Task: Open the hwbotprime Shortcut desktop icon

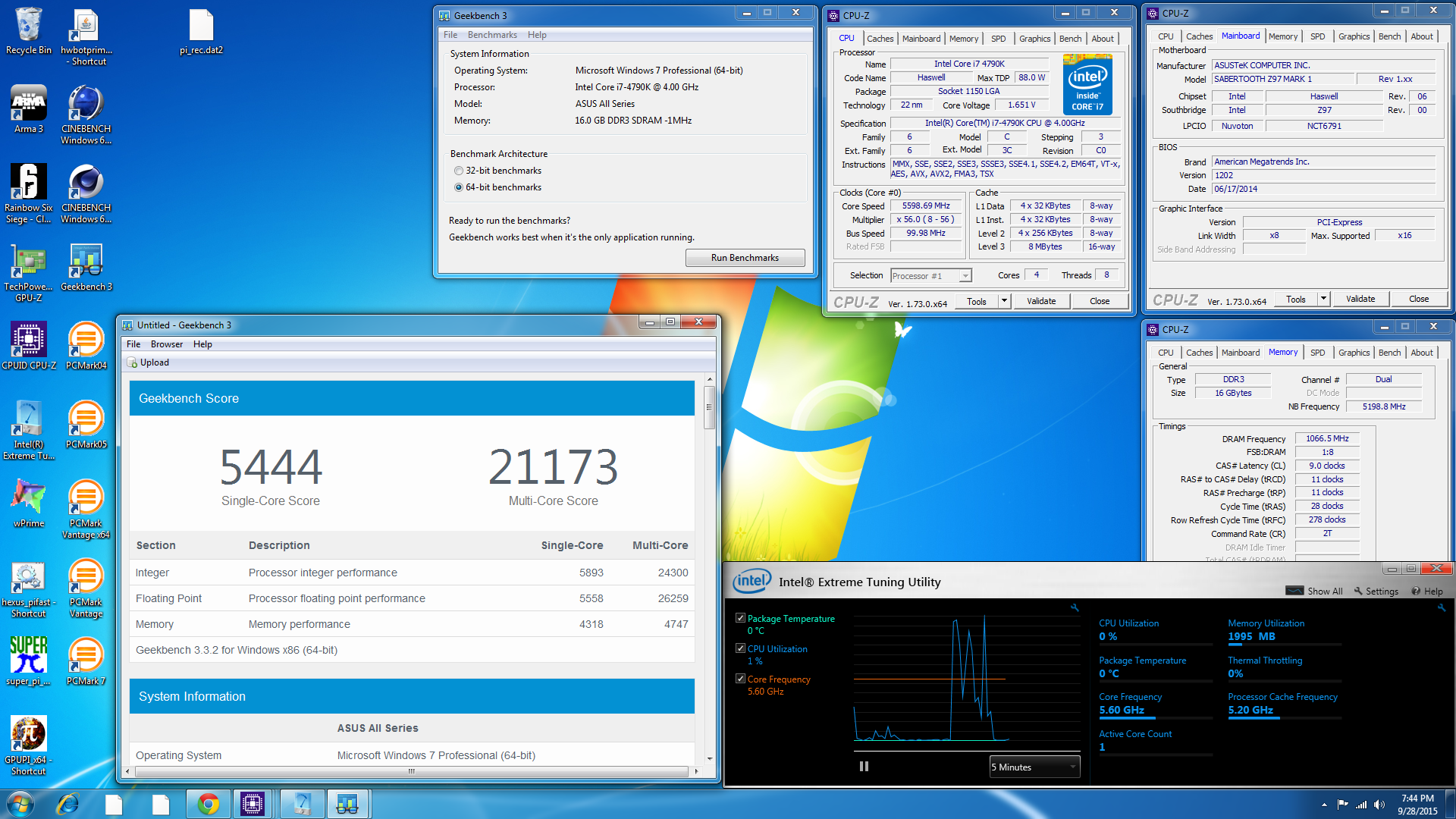Action: coord(86,36)
